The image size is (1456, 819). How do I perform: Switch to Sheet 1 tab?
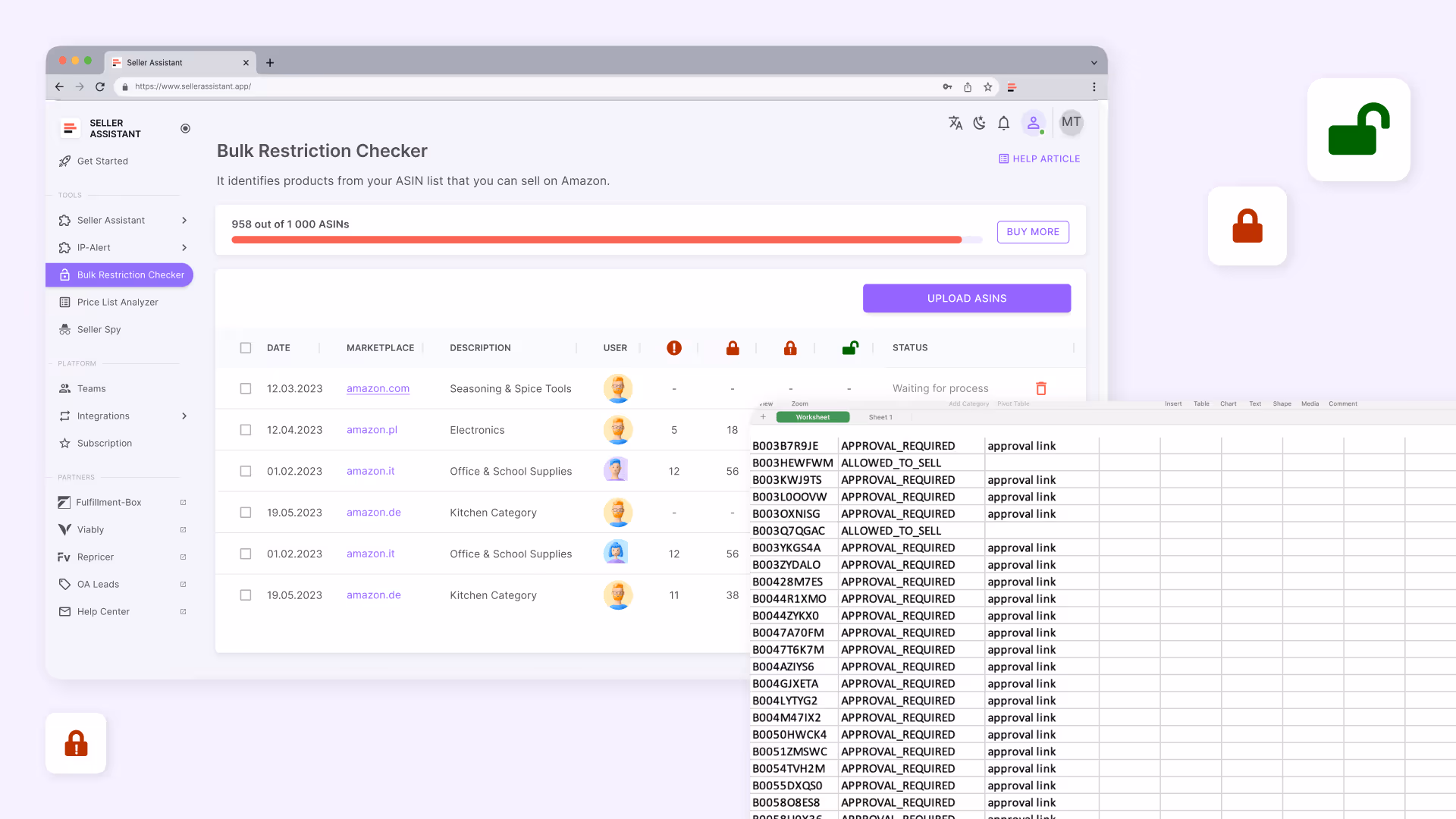880,417
